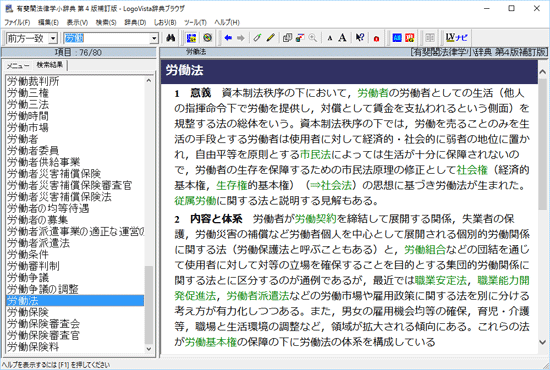Select 労働審判制 in the results list

pos(33,266)
